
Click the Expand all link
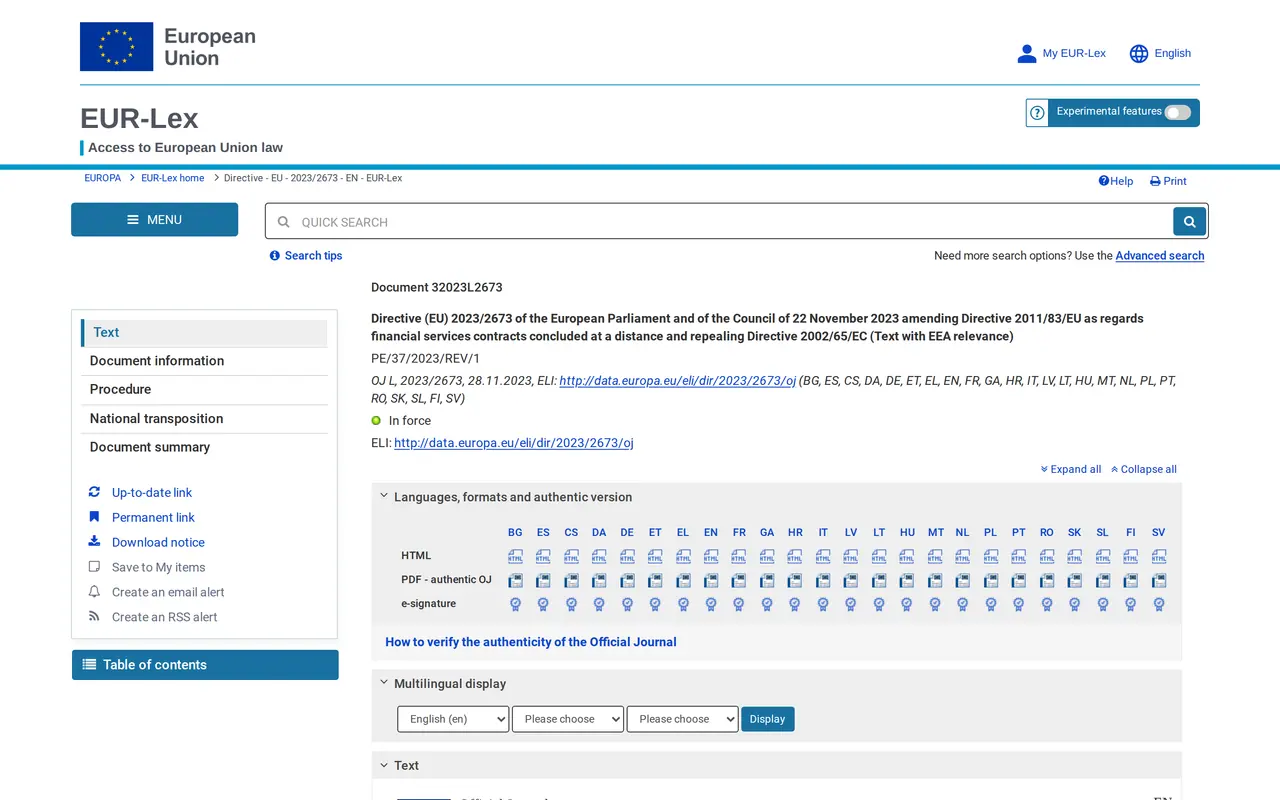click(1070, 469)
